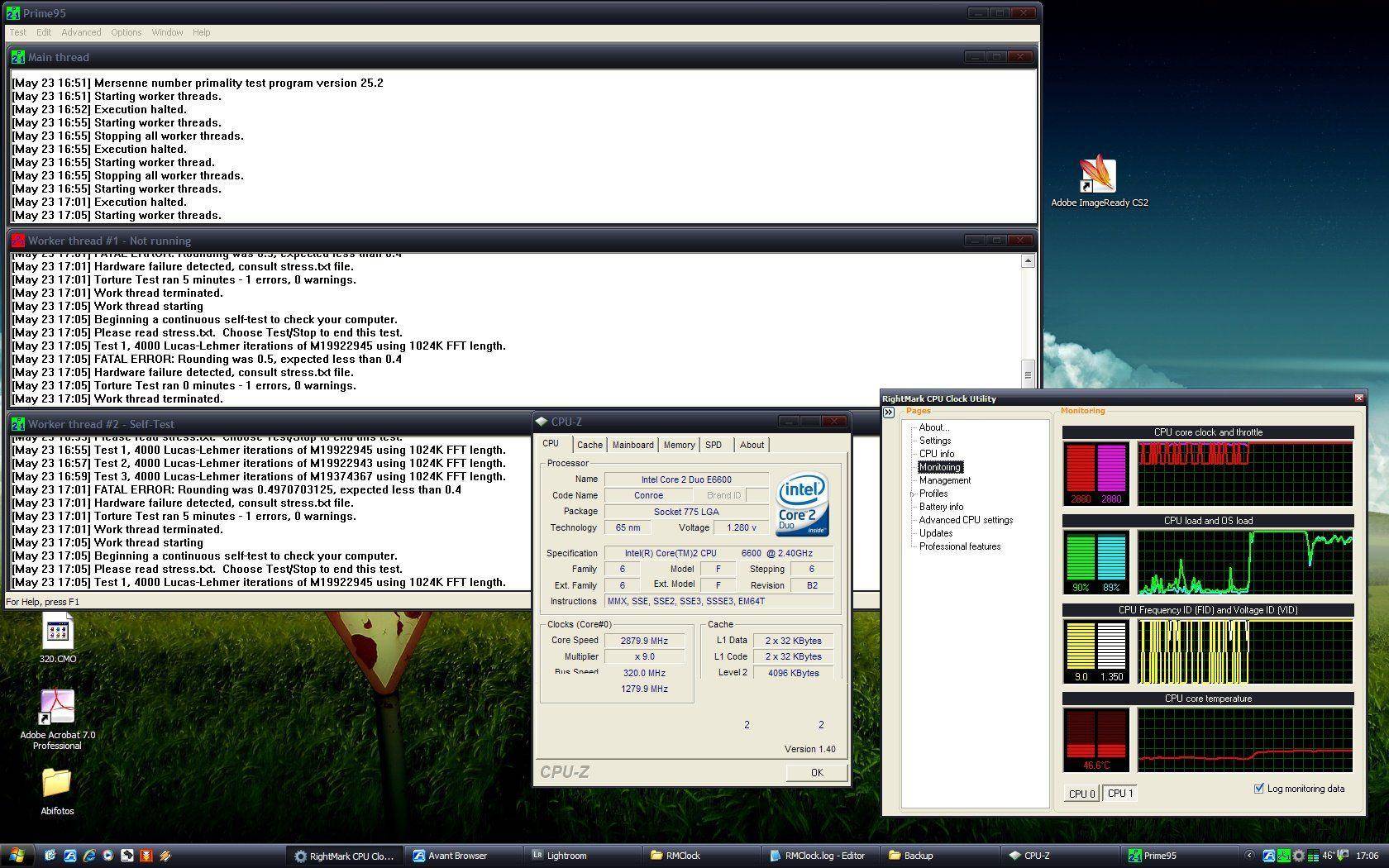Open the Management page in RightMark

(945, 480)
